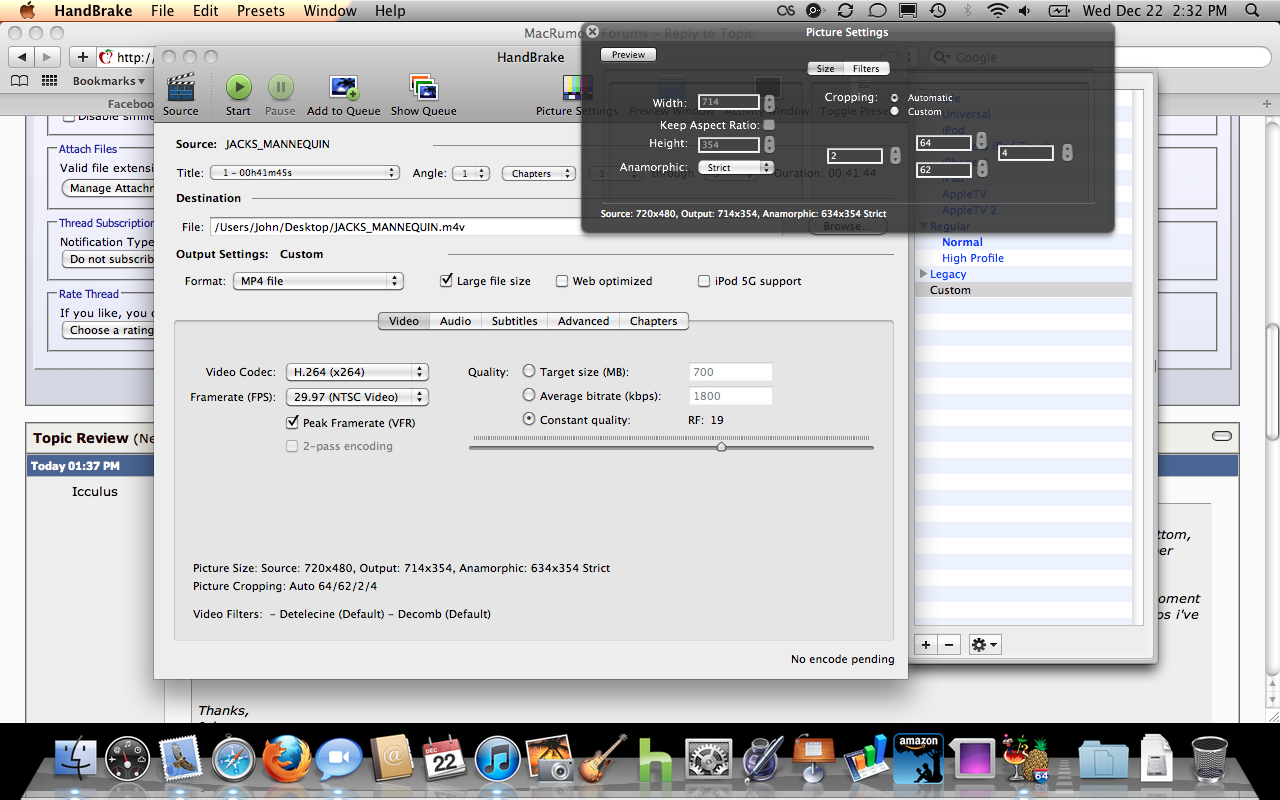Switch to the Subtitles tab

(x=515, y=321)
